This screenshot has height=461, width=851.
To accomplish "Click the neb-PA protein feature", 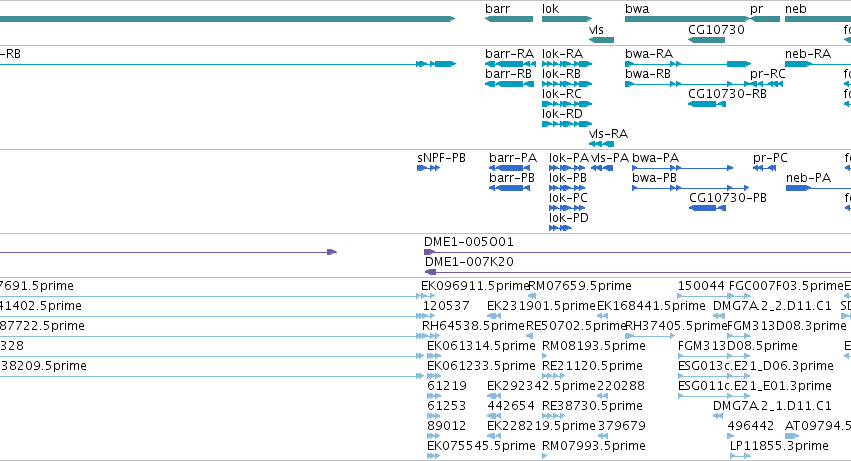I will [818, 188].
